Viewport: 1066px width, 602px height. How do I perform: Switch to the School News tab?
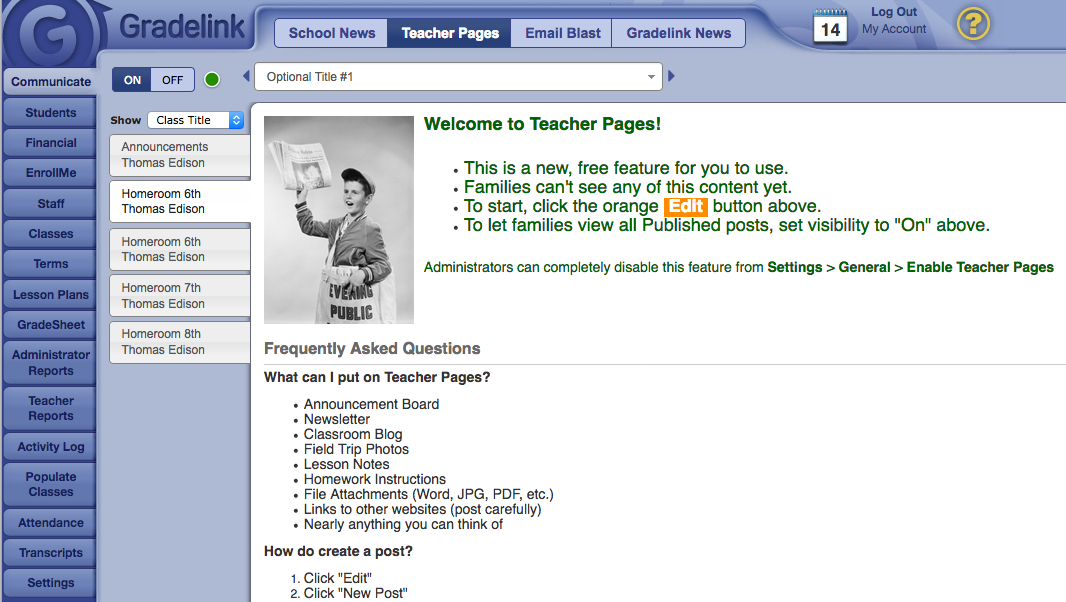pos(332,33)
